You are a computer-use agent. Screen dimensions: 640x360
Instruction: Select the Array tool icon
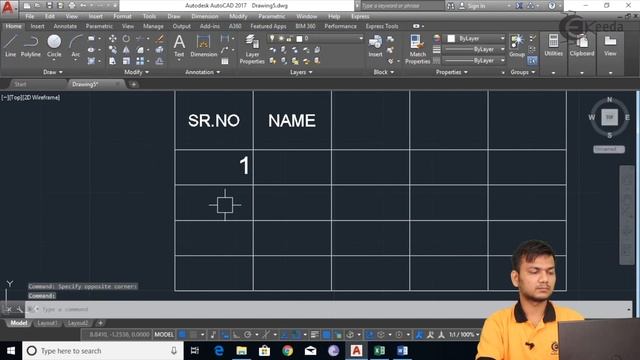(140, 61)
